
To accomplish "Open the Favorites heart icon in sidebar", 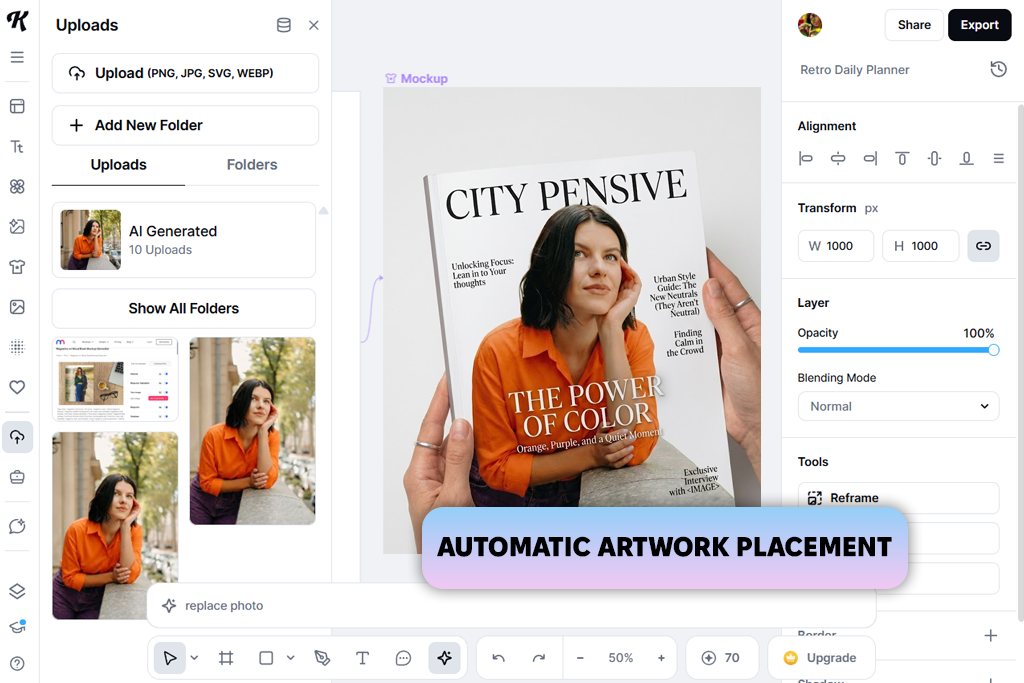I will click(x=18, y=387).
